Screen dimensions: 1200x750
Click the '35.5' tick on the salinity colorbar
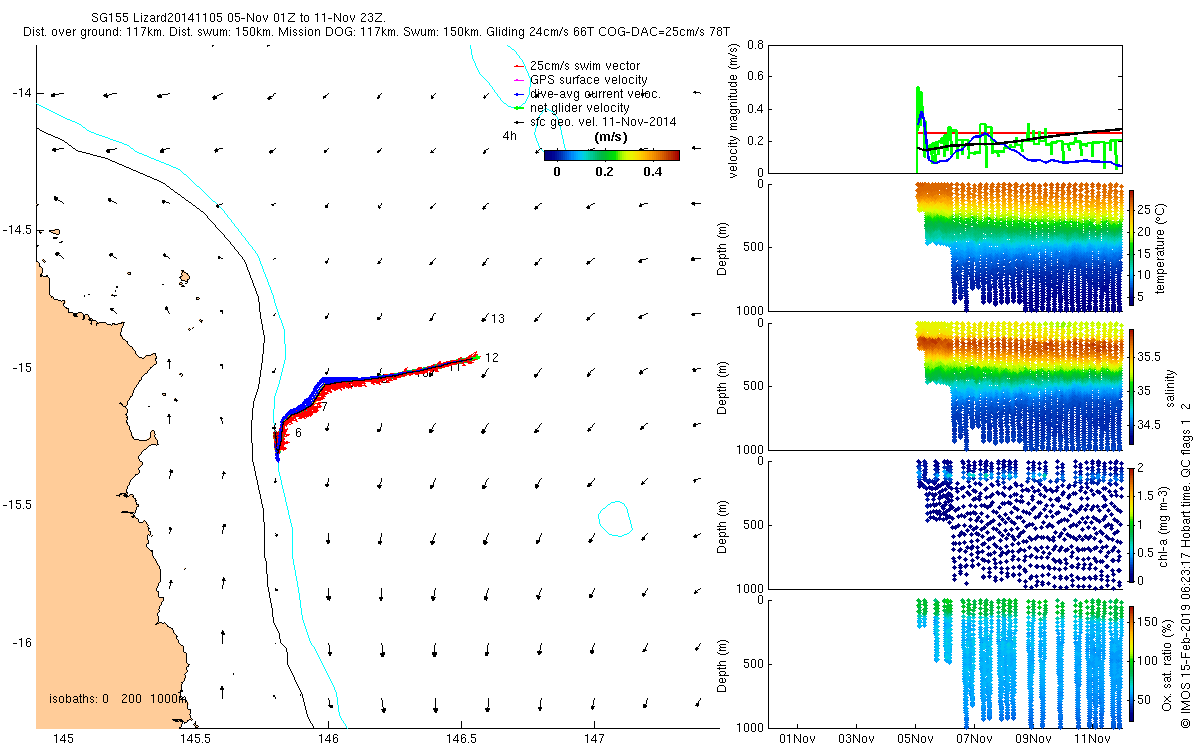point(1150,356)
